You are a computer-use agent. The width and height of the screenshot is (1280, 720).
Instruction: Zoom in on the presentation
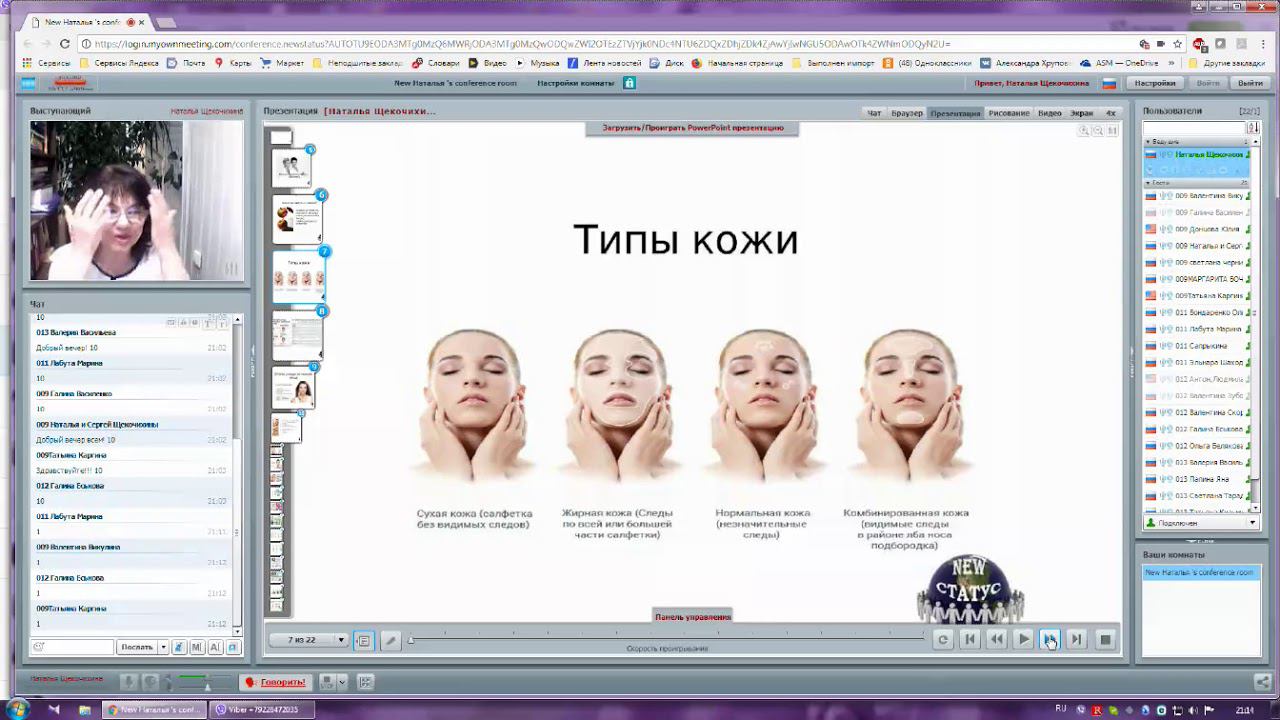coord(1084,131)
